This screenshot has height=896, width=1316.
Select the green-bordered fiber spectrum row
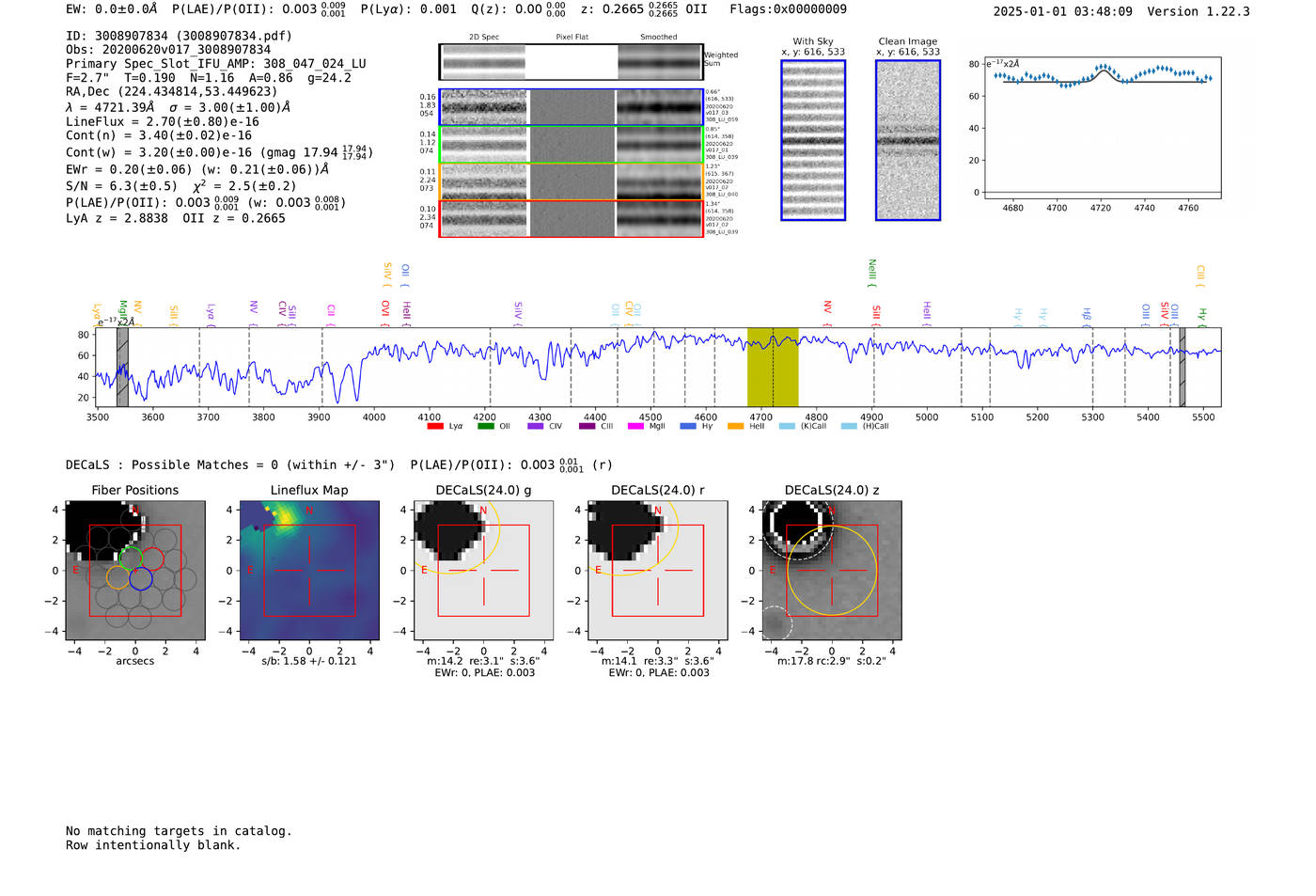click(x=571, y=145)
